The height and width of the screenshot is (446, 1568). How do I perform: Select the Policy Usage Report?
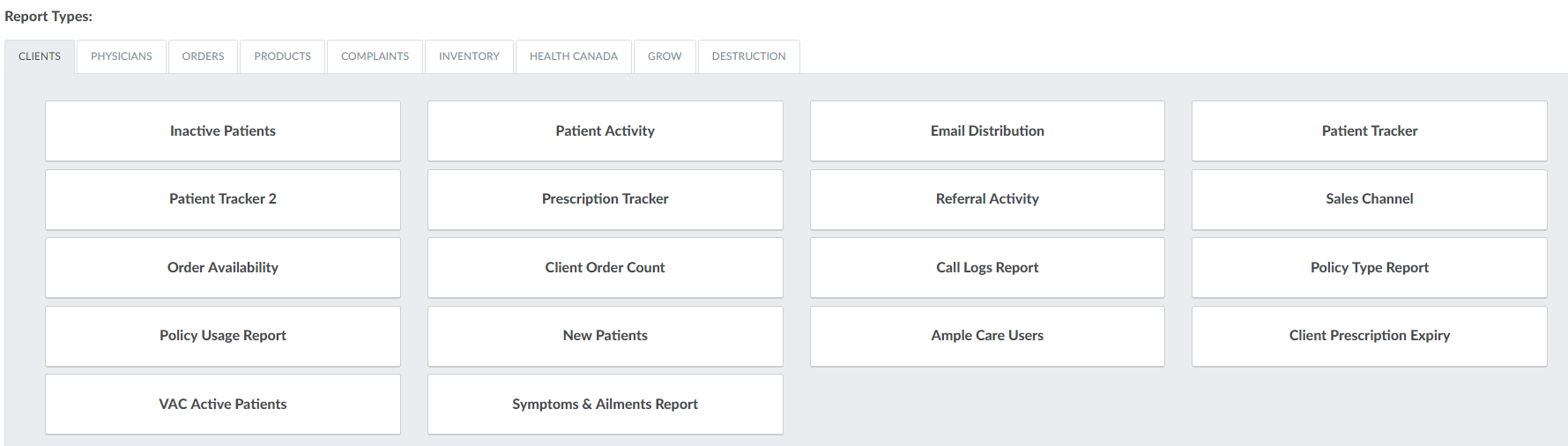pos(223,336)
